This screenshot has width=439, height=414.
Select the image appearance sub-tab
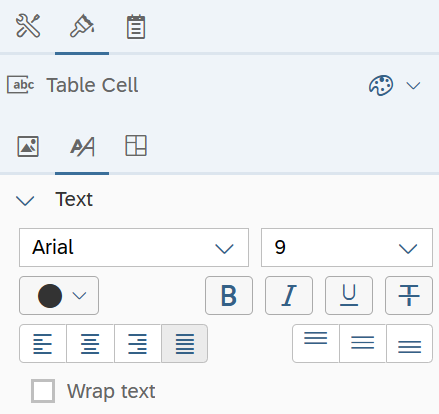point(28,146)
